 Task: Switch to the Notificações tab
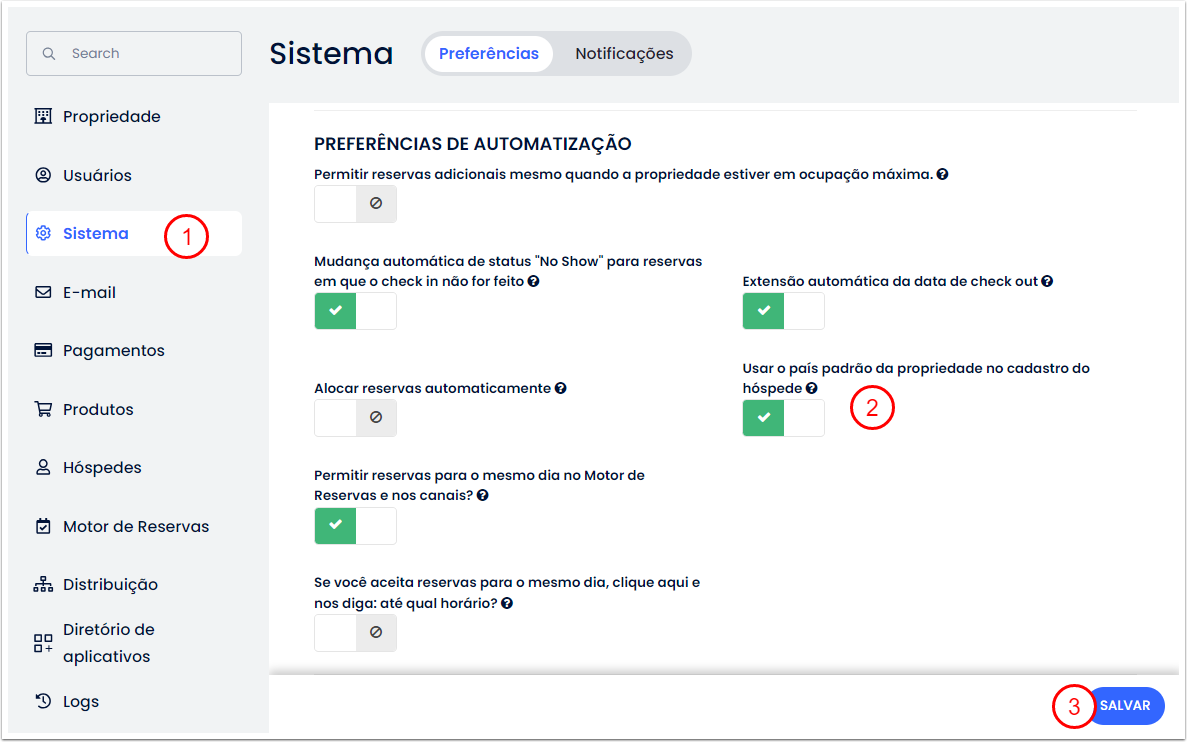(624, 54)
